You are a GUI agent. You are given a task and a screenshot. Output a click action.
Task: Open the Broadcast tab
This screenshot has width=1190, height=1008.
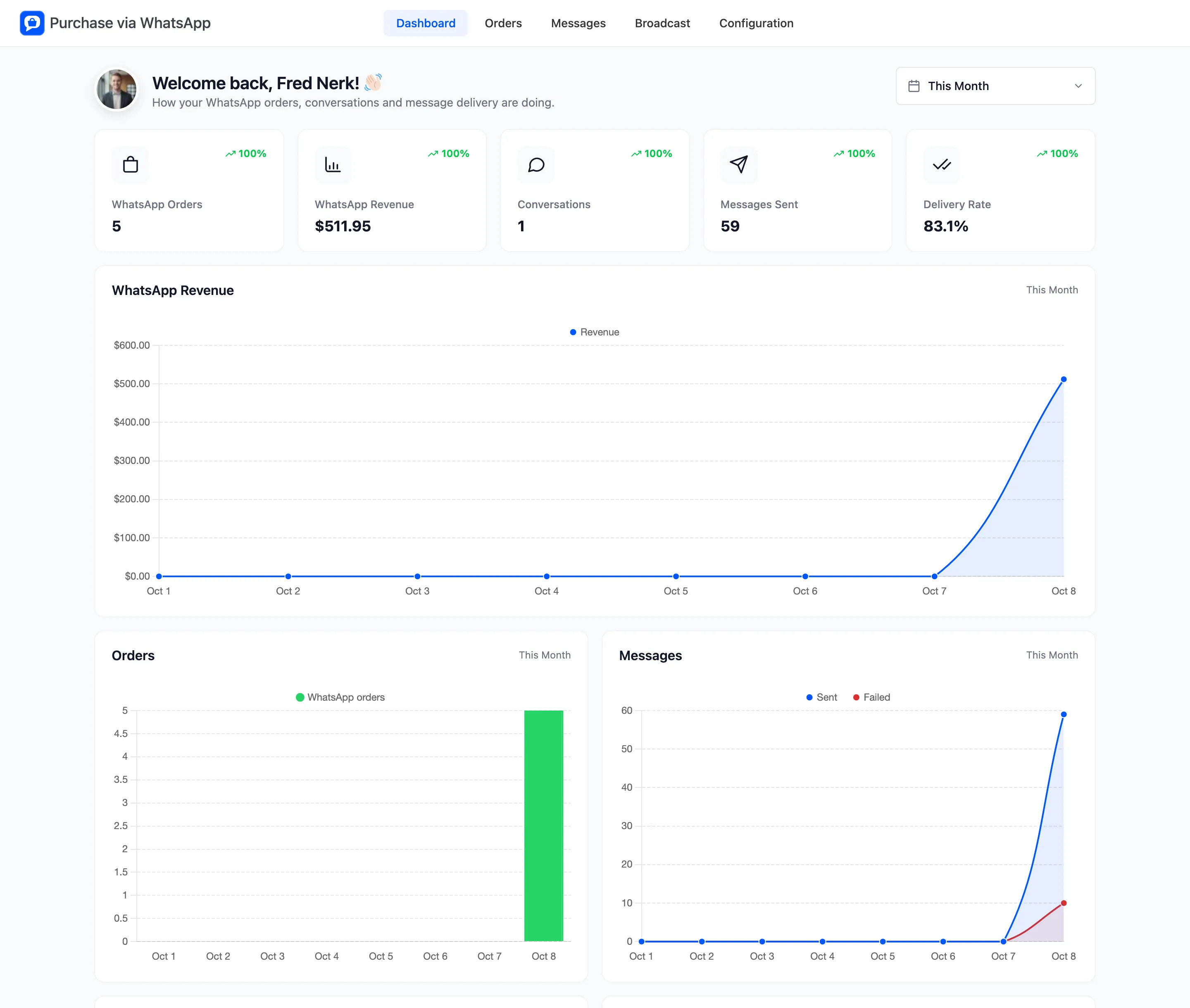click(662, 24)
